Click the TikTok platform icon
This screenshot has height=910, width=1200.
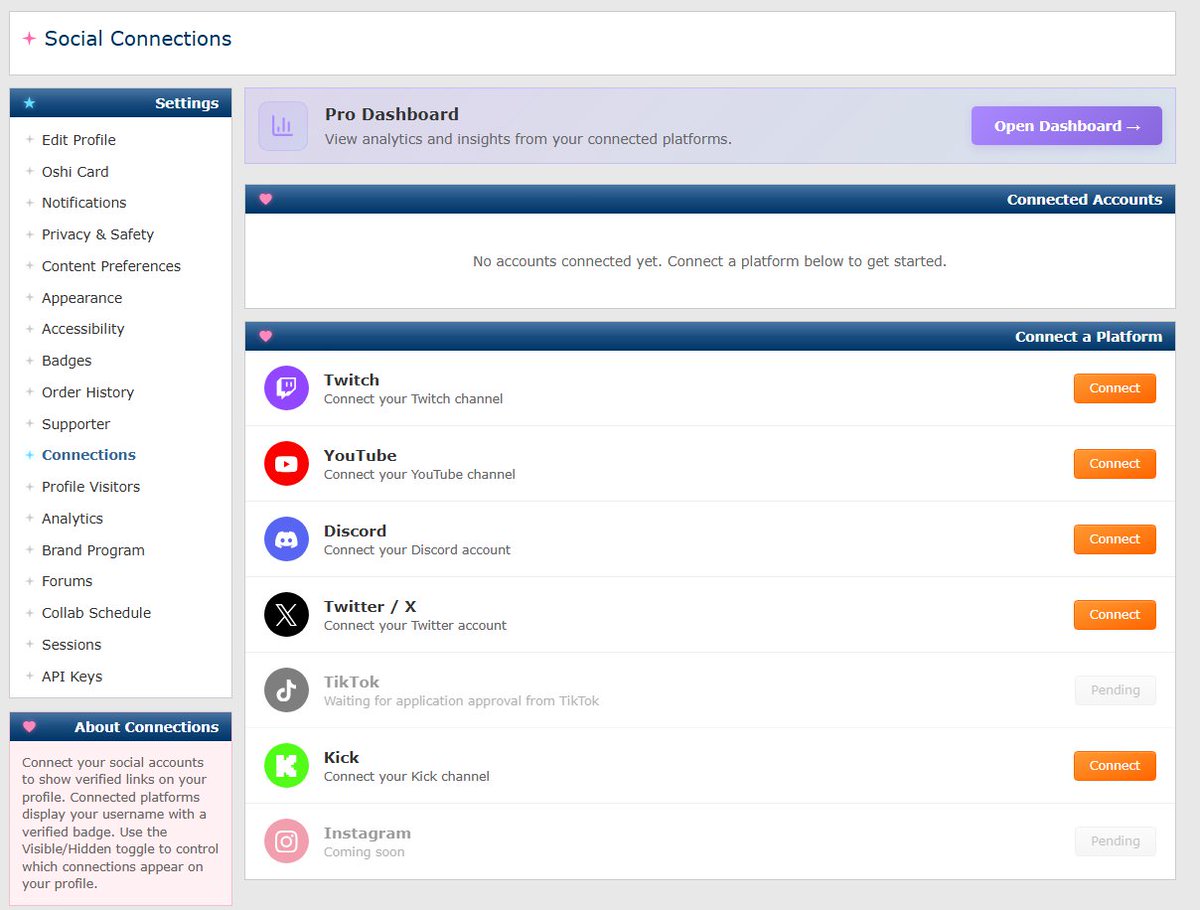(286, 690)
